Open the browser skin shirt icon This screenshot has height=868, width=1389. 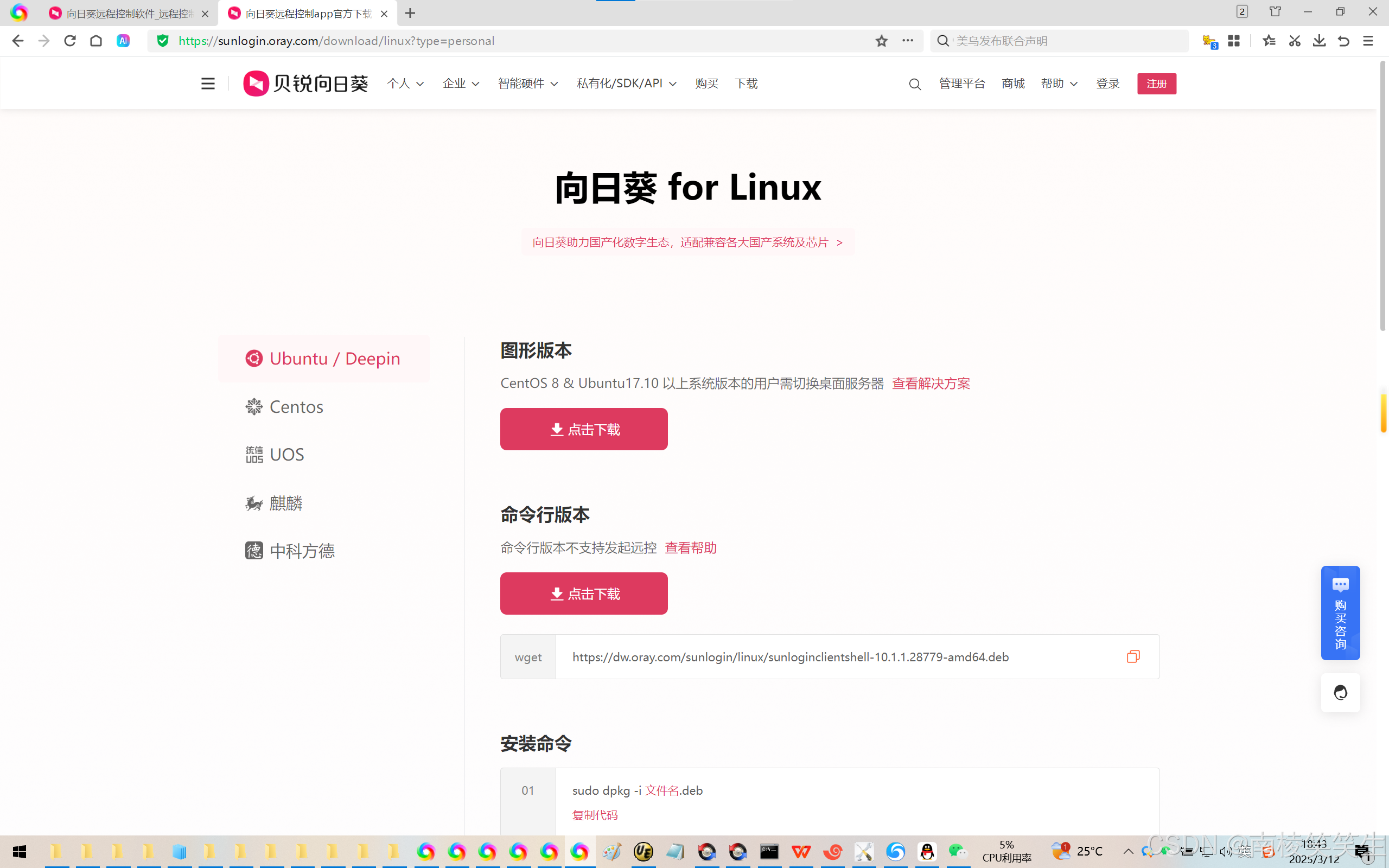tap(1276, 11)
